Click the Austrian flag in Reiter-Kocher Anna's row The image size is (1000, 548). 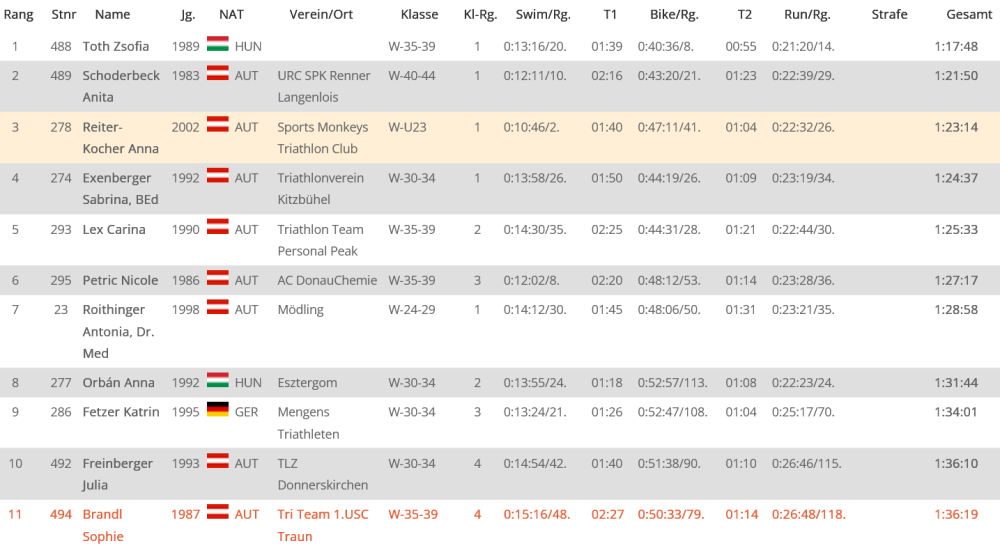[x=217, y=125]
